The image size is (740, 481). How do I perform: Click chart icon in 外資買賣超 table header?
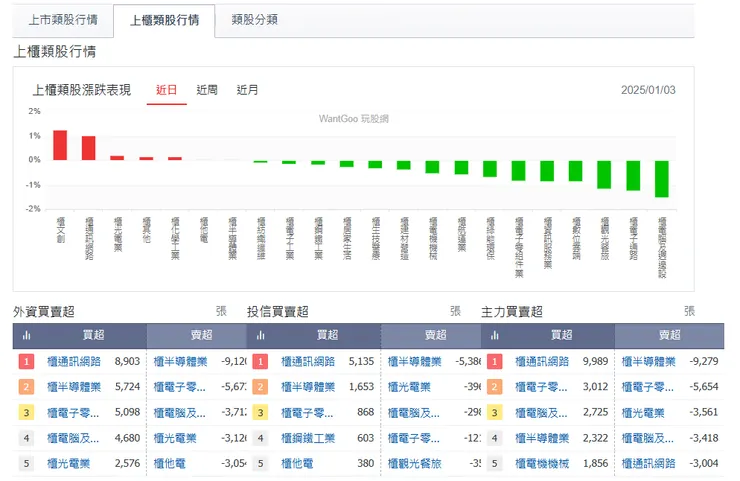pyautogui.click(x=26, y=335)
